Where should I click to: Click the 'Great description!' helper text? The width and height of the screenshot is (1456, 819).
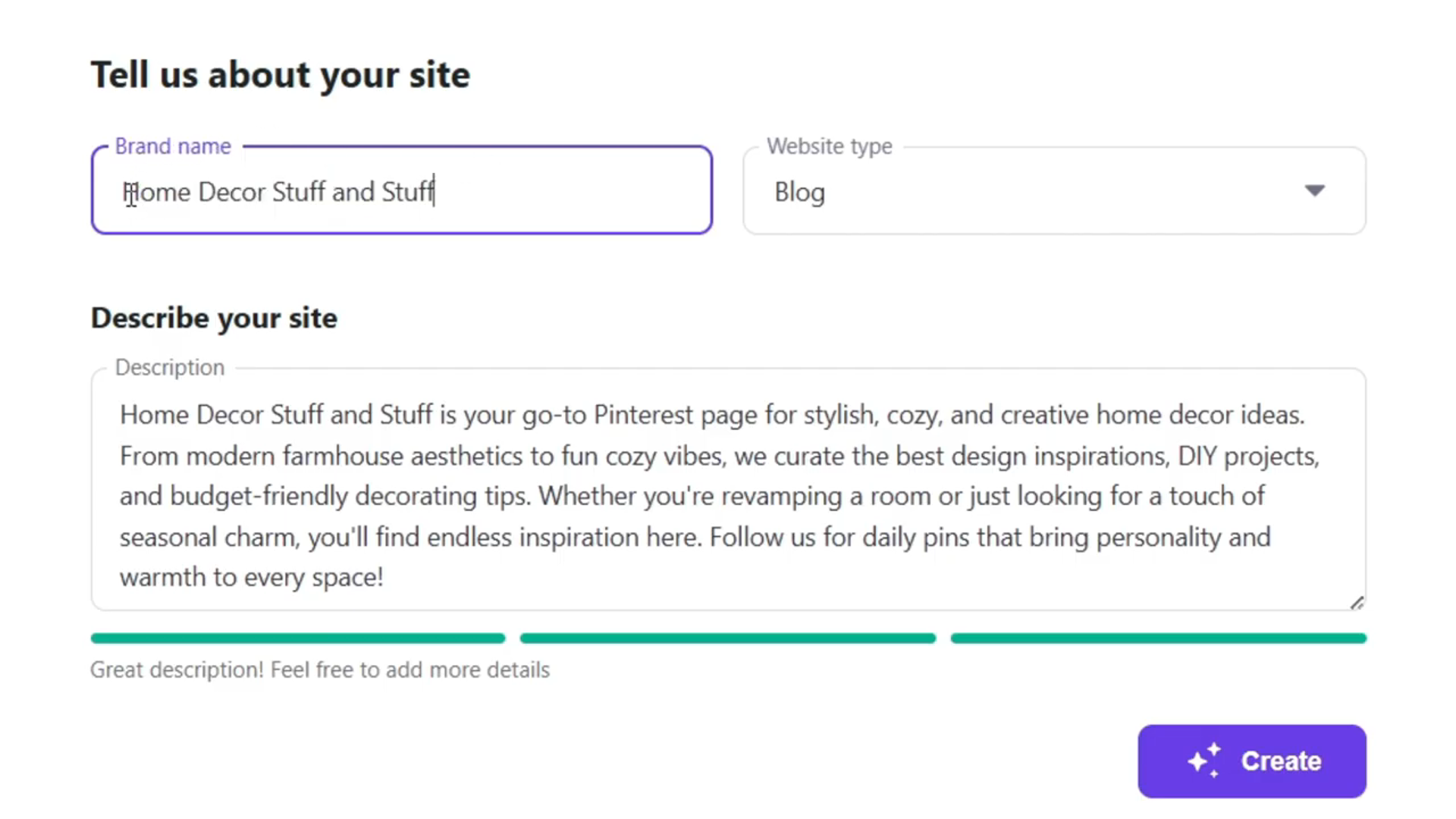click(319, 670)
